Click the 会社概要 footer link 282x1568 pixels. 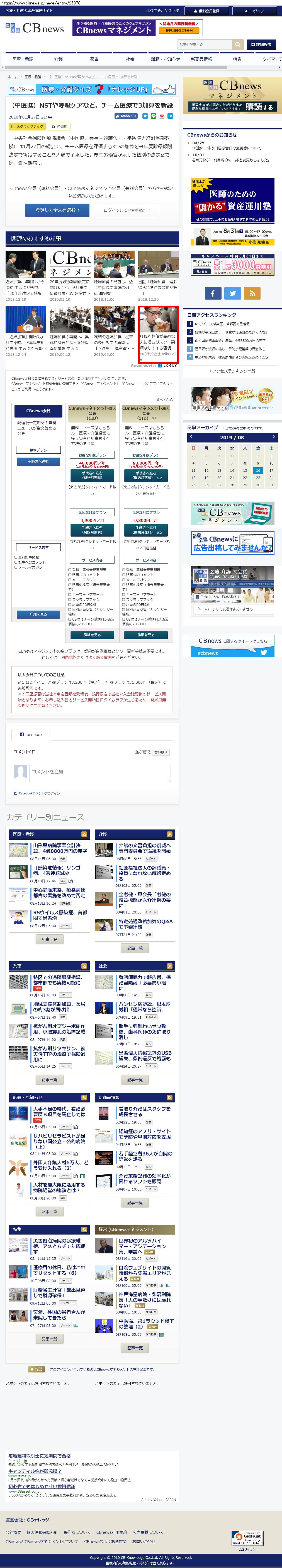13,1532
